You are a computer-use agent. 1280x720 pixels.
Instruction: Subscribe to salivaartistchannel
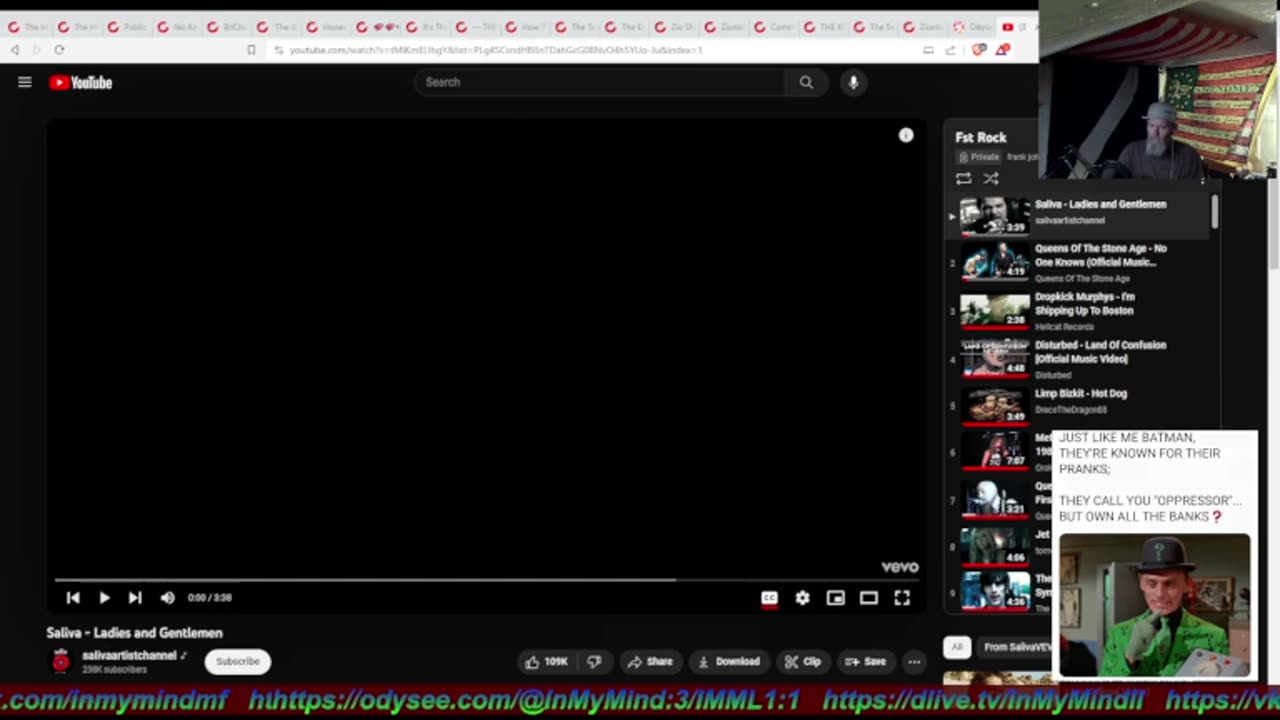(238, 661)
